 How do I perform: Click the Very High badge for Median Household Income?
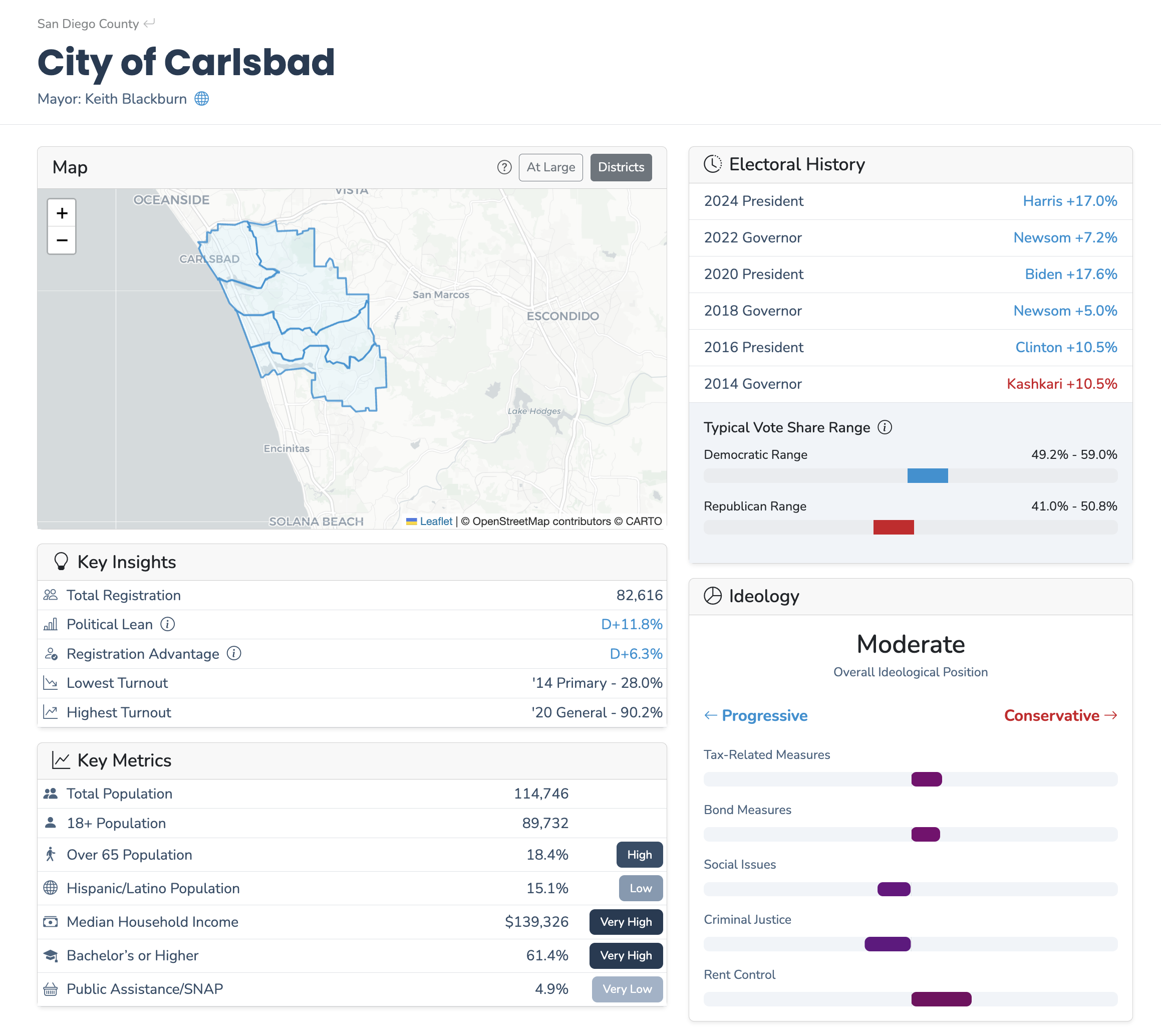tap(626, 922)
